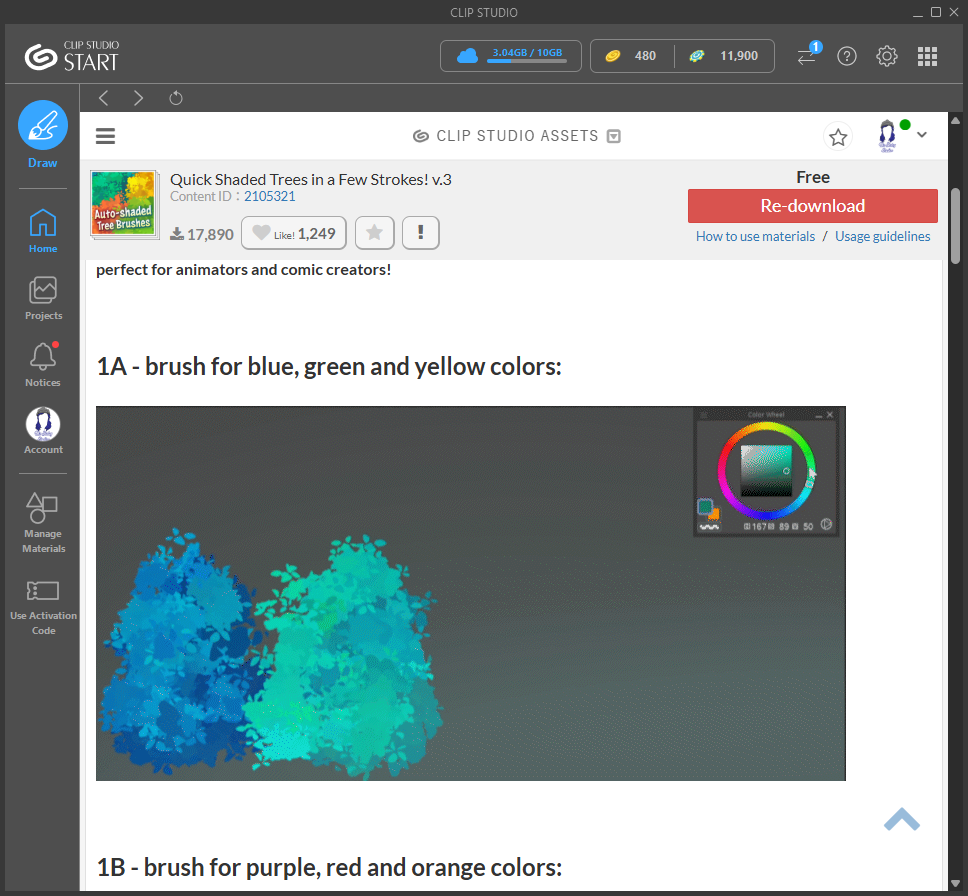
Task: Click the 1A brush heading text
Action: [x=329, y=367]
